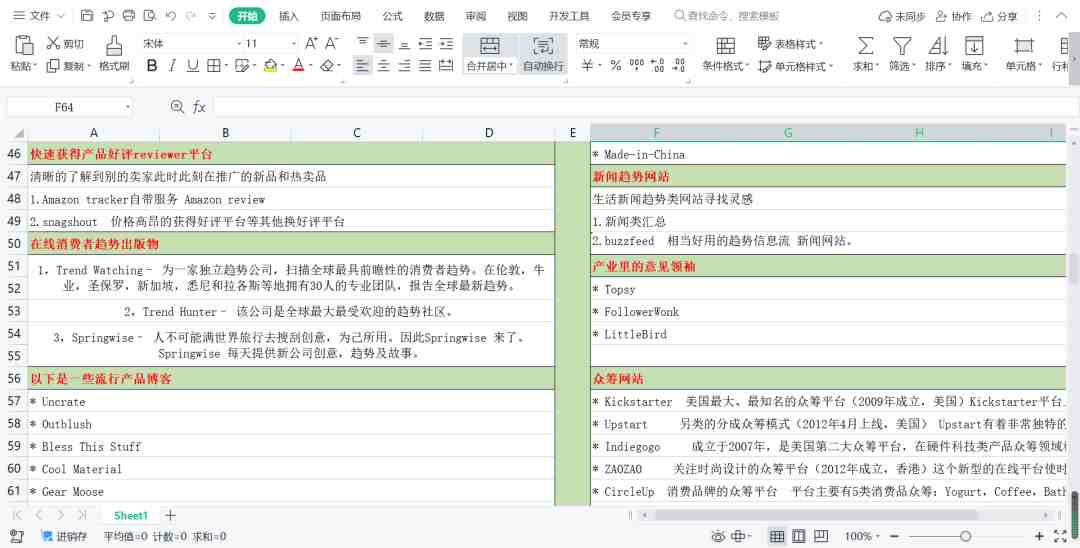The height and width of the screenshot is (548, 1080).
Task: Enter full screen view icon
Action: 1061,536
